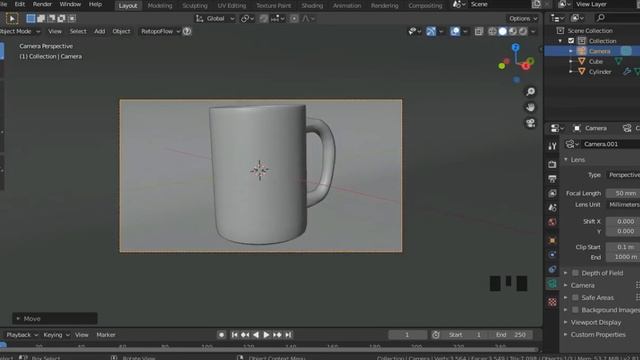Open Global transform orientation dropdown
This screenshot has height=360, width=640.
pyautogui.click(x=215, y=18)
